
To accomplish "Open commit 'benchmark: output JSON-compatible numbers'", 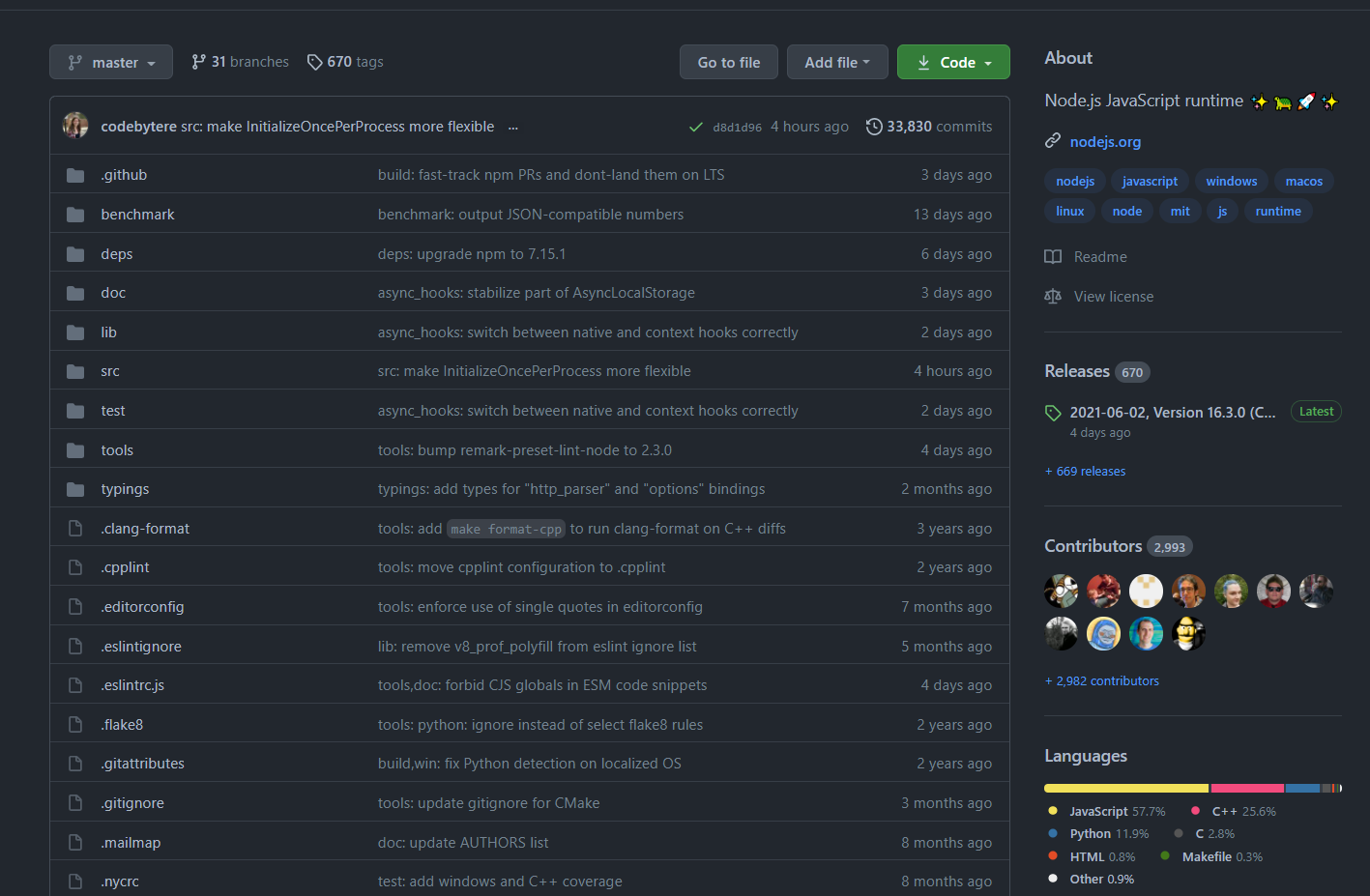I will pos(531,215).
